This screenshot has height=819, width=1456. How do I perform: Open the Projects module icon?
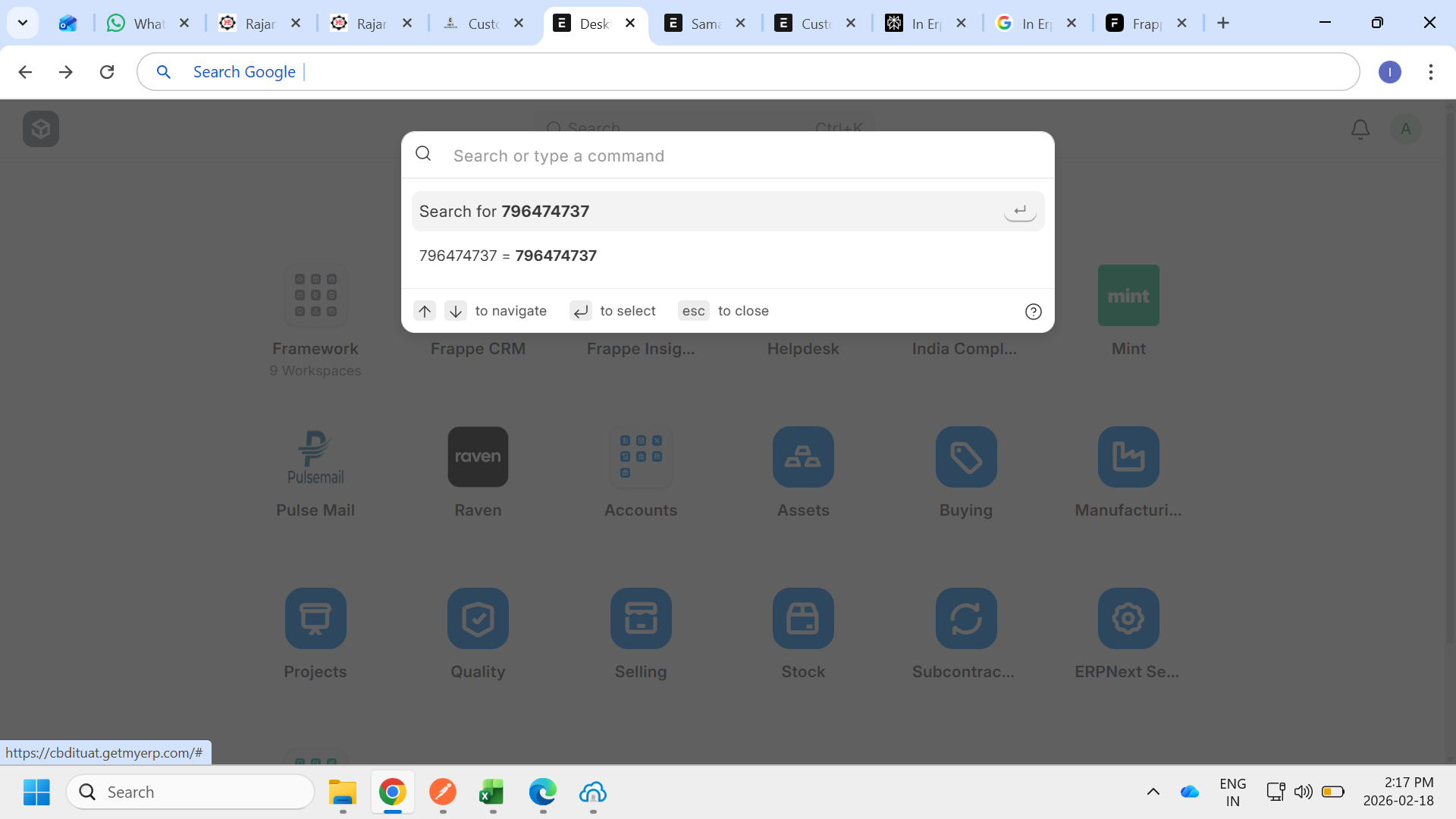(x=315, y=618)
